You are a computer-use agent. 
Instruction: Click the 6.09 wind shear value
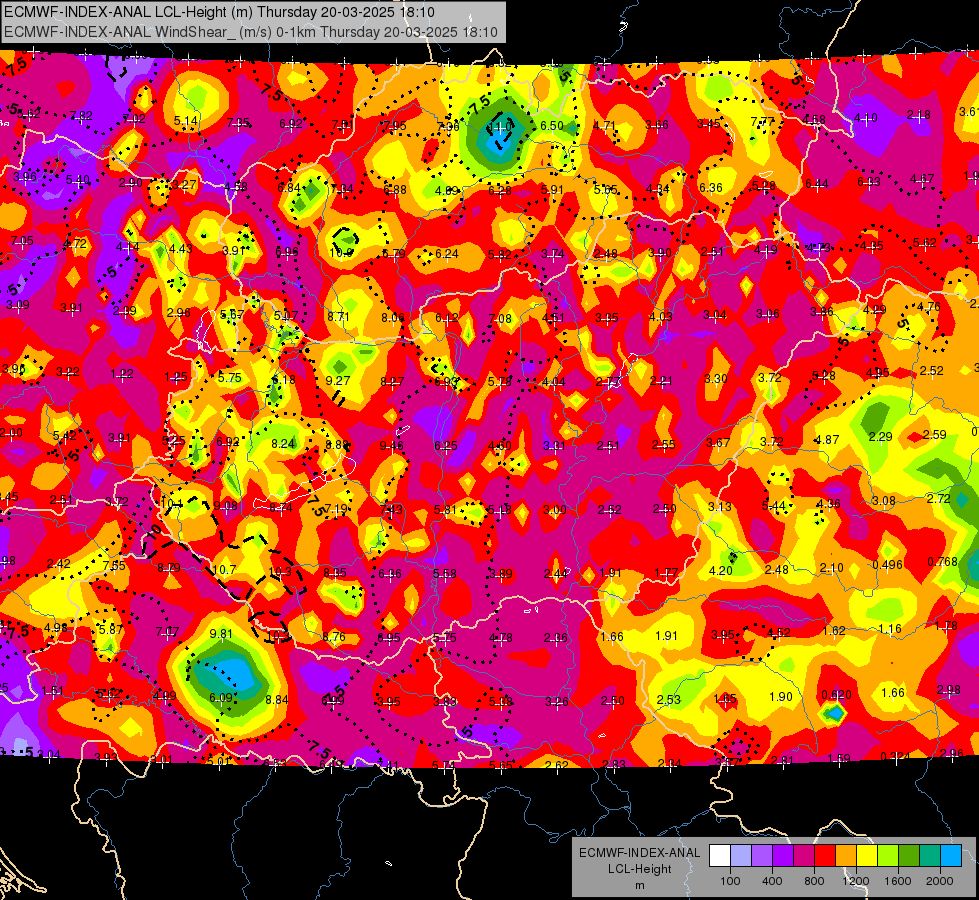221,698
